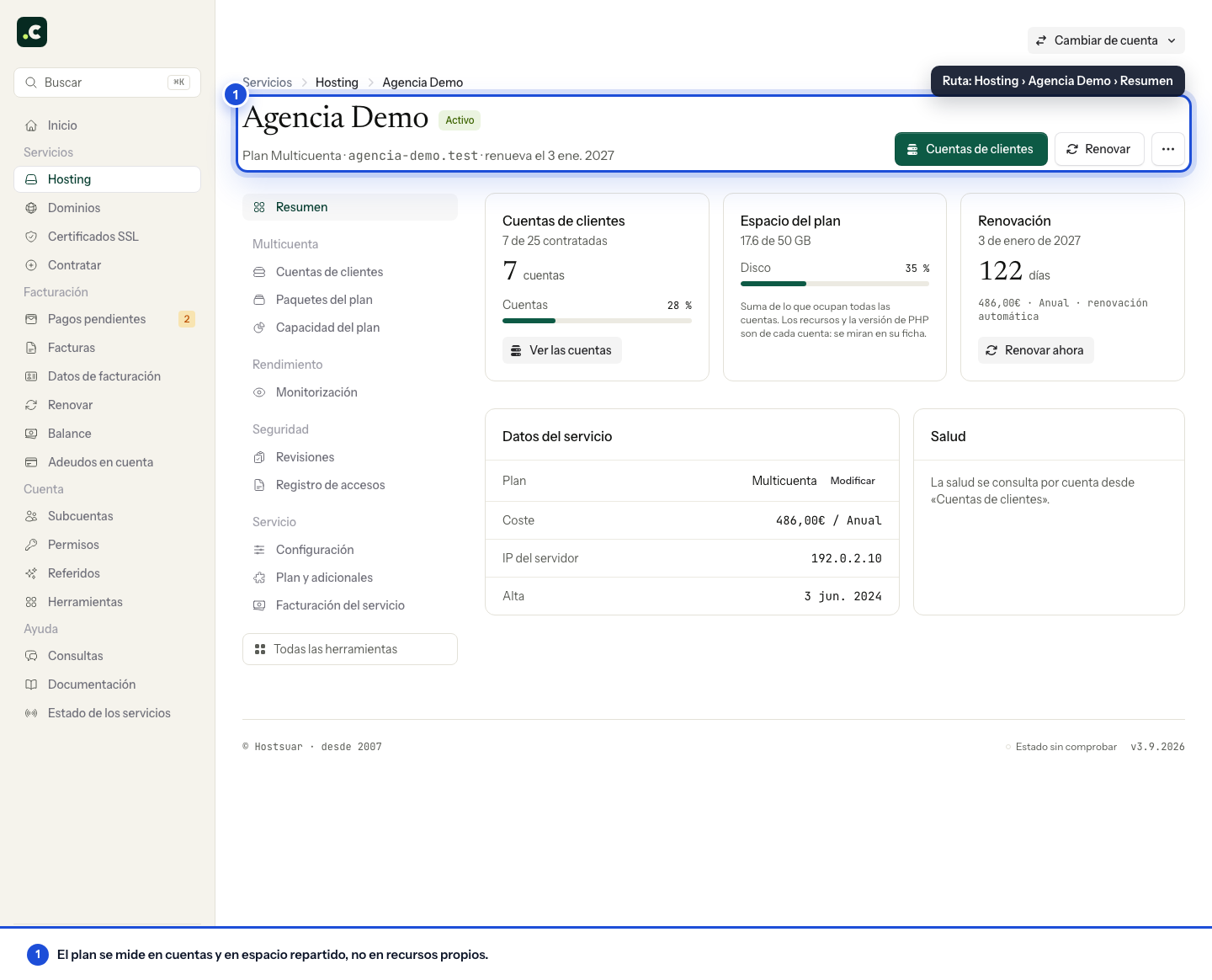Click the green Cuentas de clientes button
This screenshot has width=1212, height=980.
click(x=971, y=149)
